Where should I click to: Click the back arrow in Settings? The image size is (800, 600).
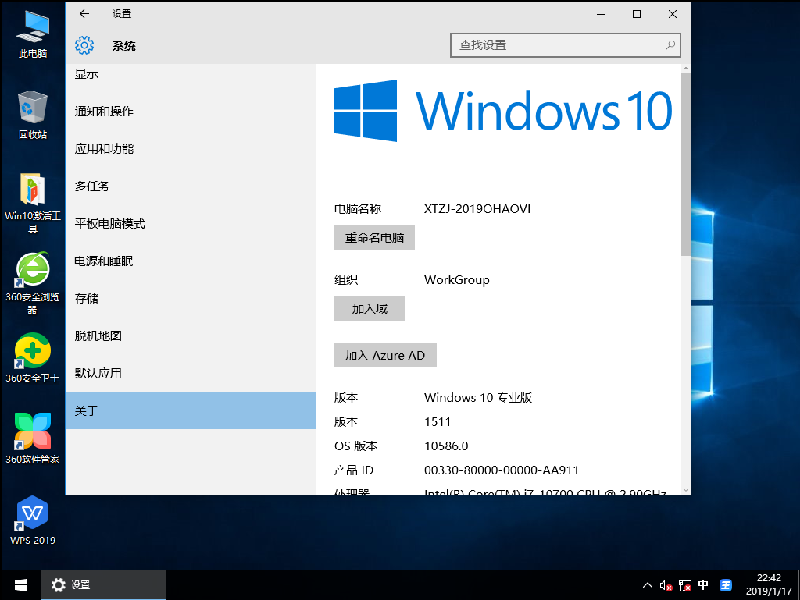83,14
